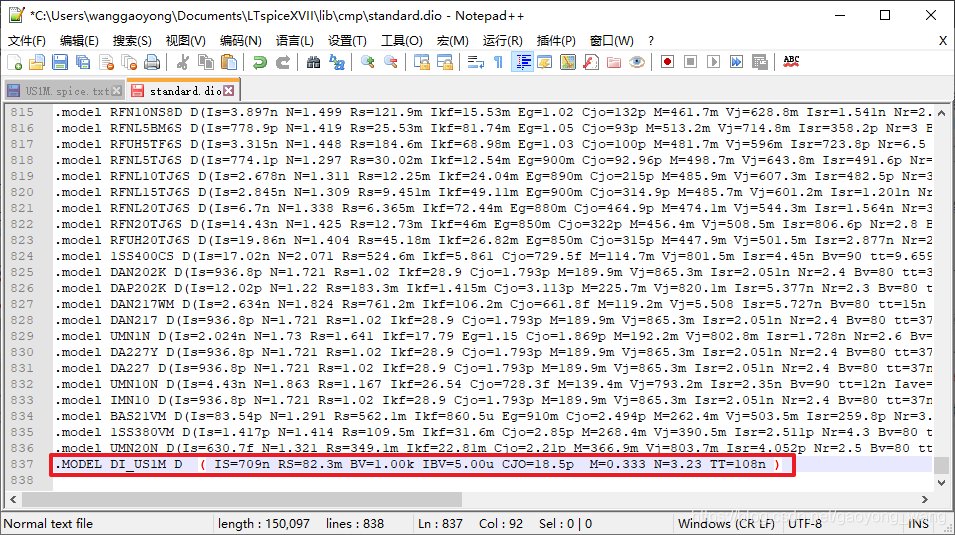Open the Function List panel
The height and width of the screenshot is (535, 955).
click(591, 62)
